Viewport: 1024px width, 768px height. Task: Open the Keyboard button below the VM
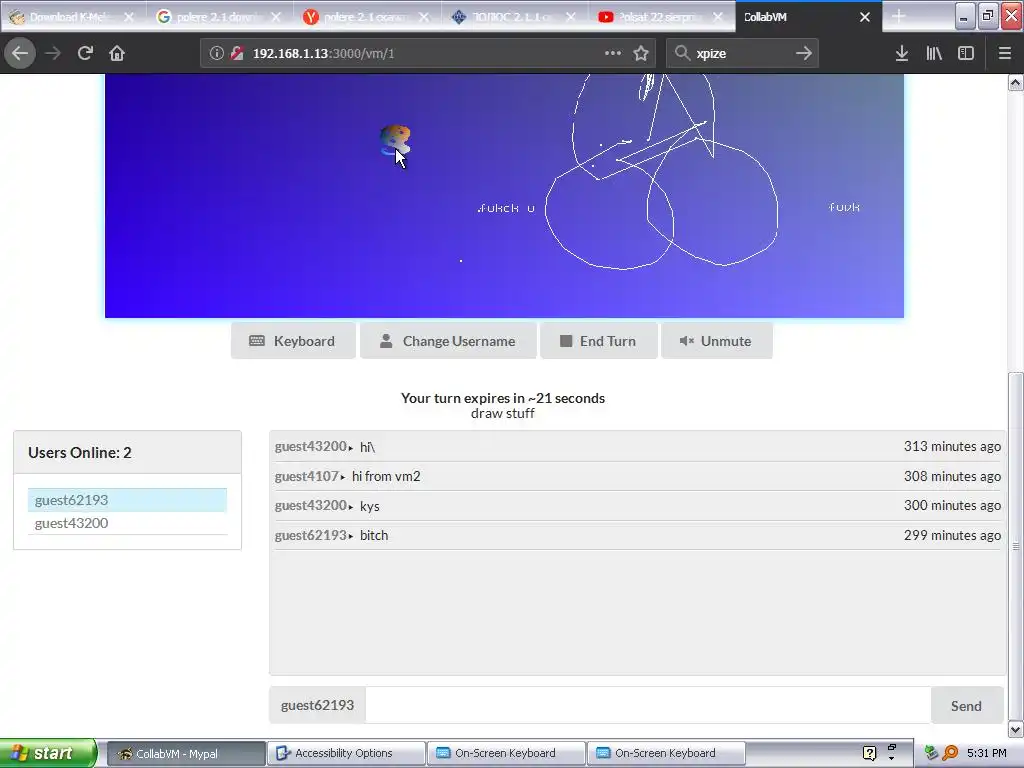tap(293, 341)
